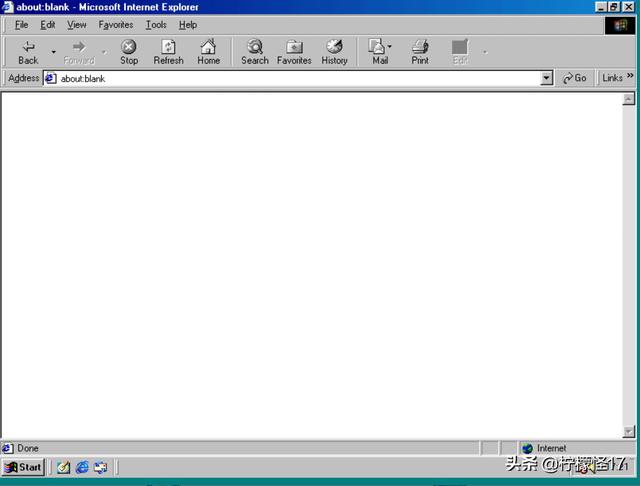Open the Windows Start menu
Image resolution: width=640 pixels, height=486 pixels.
24,467
